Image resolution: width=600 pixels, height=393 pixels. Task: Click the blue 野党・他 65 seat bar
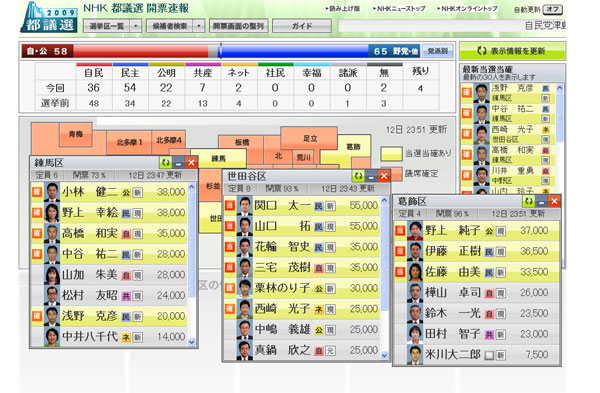320,51
